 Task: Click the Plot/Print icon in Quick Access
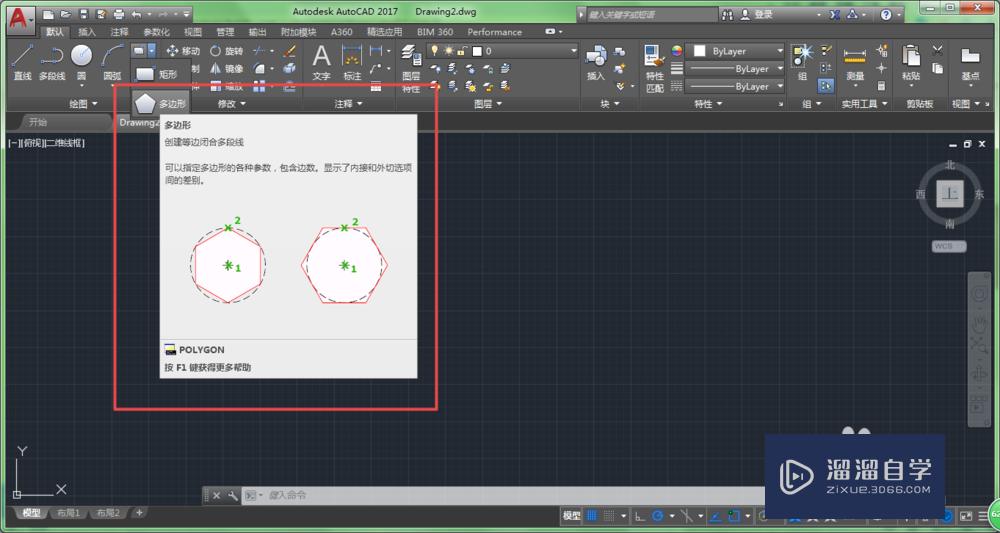119,13
